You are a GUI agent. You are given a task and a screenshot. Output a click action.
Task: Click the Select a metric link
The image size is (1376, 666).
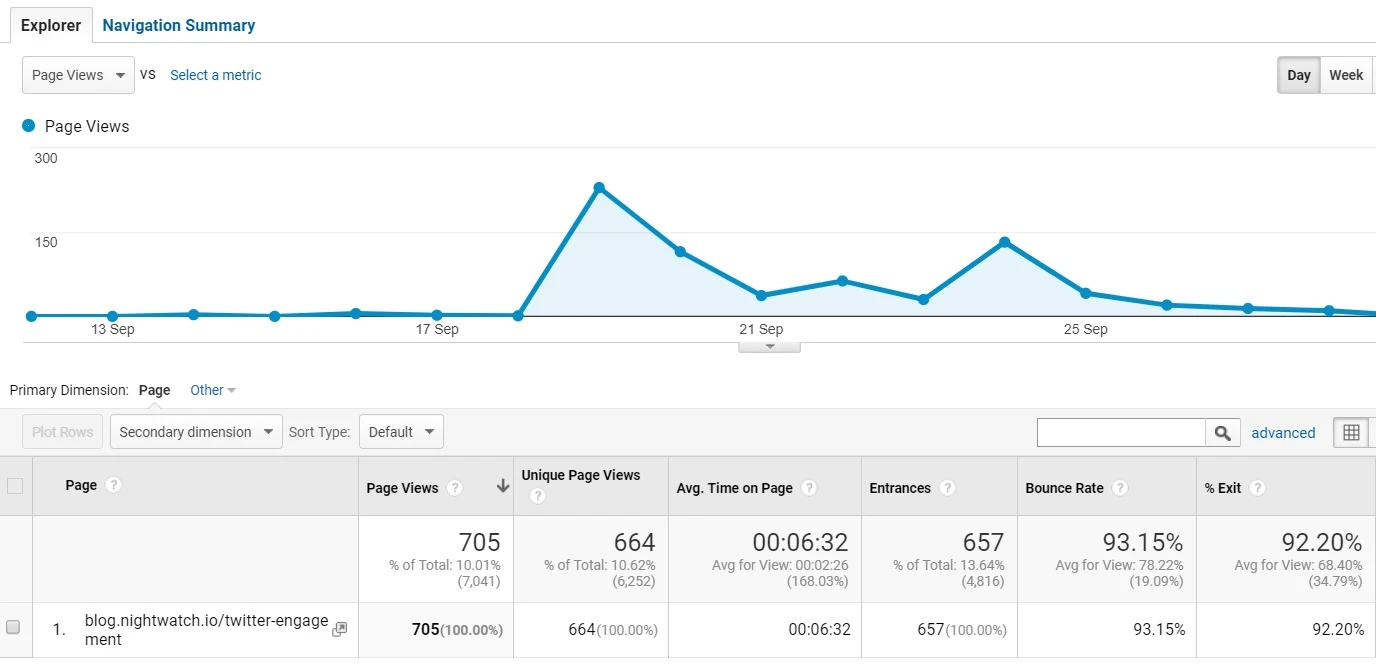point(215,75)
